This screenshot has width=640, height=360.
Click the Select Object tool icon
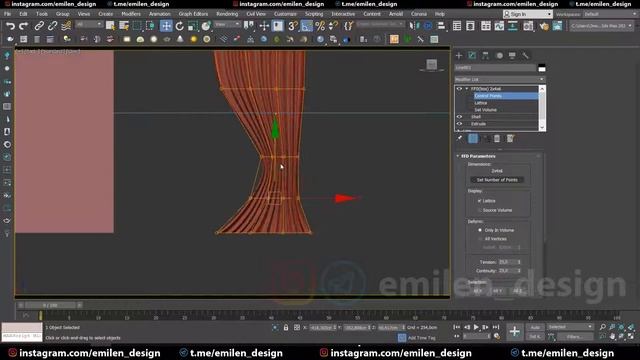110,26
